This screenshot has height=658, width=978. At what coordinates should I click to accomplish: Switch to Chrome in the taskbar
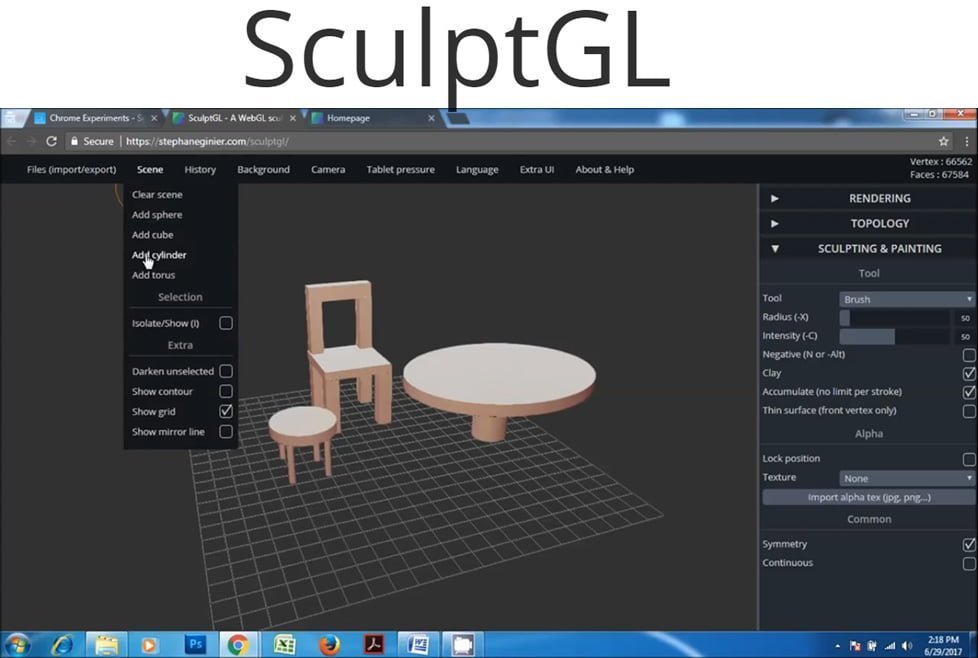pyautogui.click(x=238, y=644)
